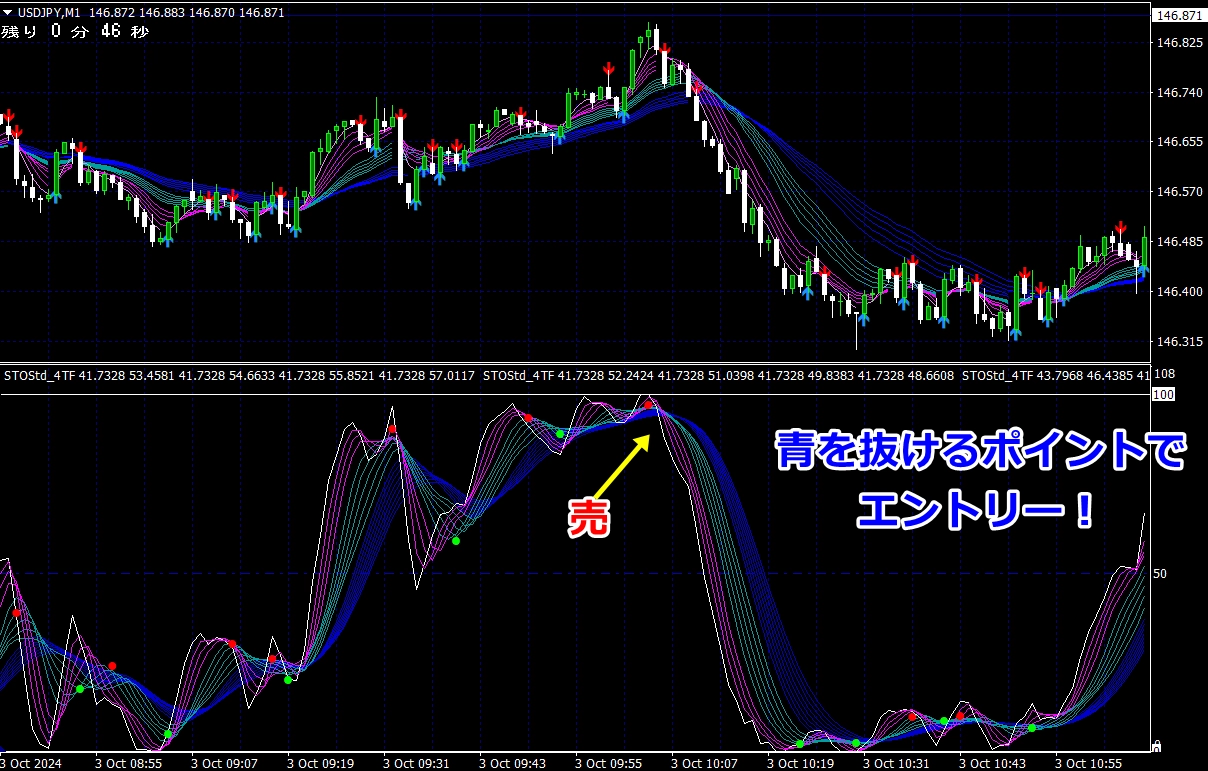Open the chart dropdown triangle beside USDJPY,M1
This screenshot has height=771, width=1208.
[9, 13]
